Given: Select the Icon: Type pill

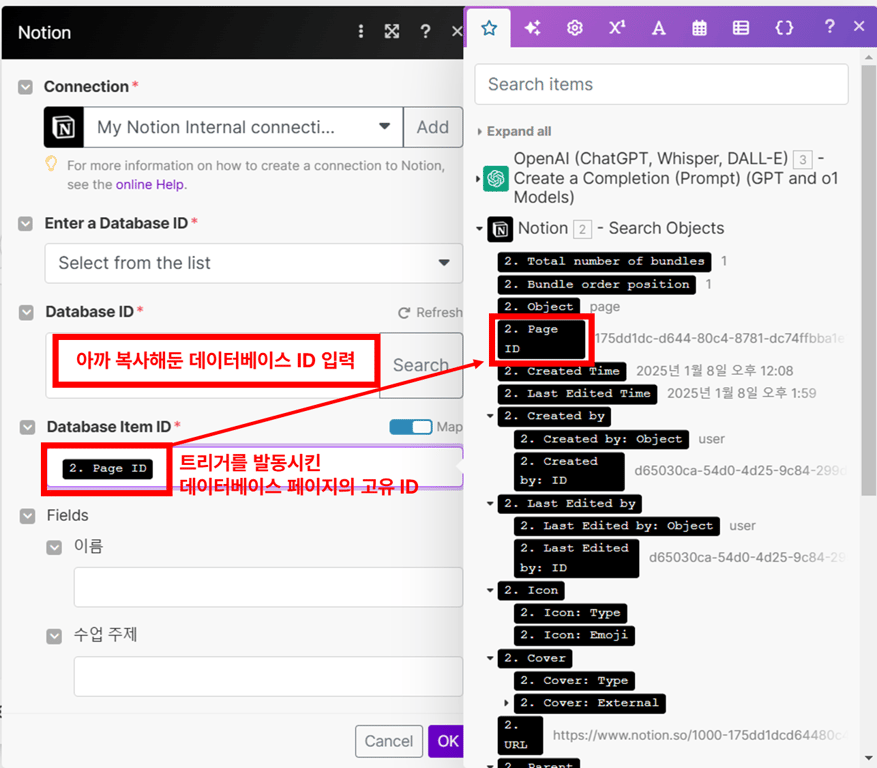Looking at the screenshot, I should pyautogui.click(x=570, y=613).
